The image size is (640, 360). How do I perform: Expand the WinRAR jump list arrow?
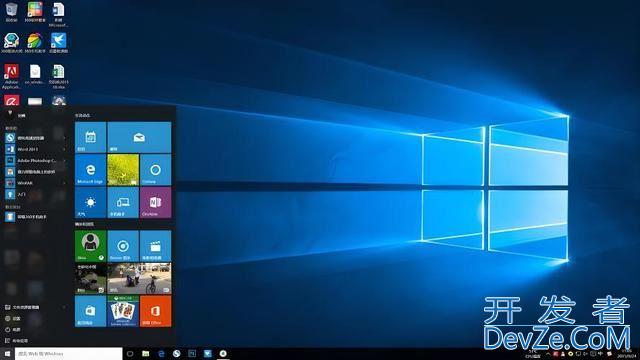pos(64,183)
